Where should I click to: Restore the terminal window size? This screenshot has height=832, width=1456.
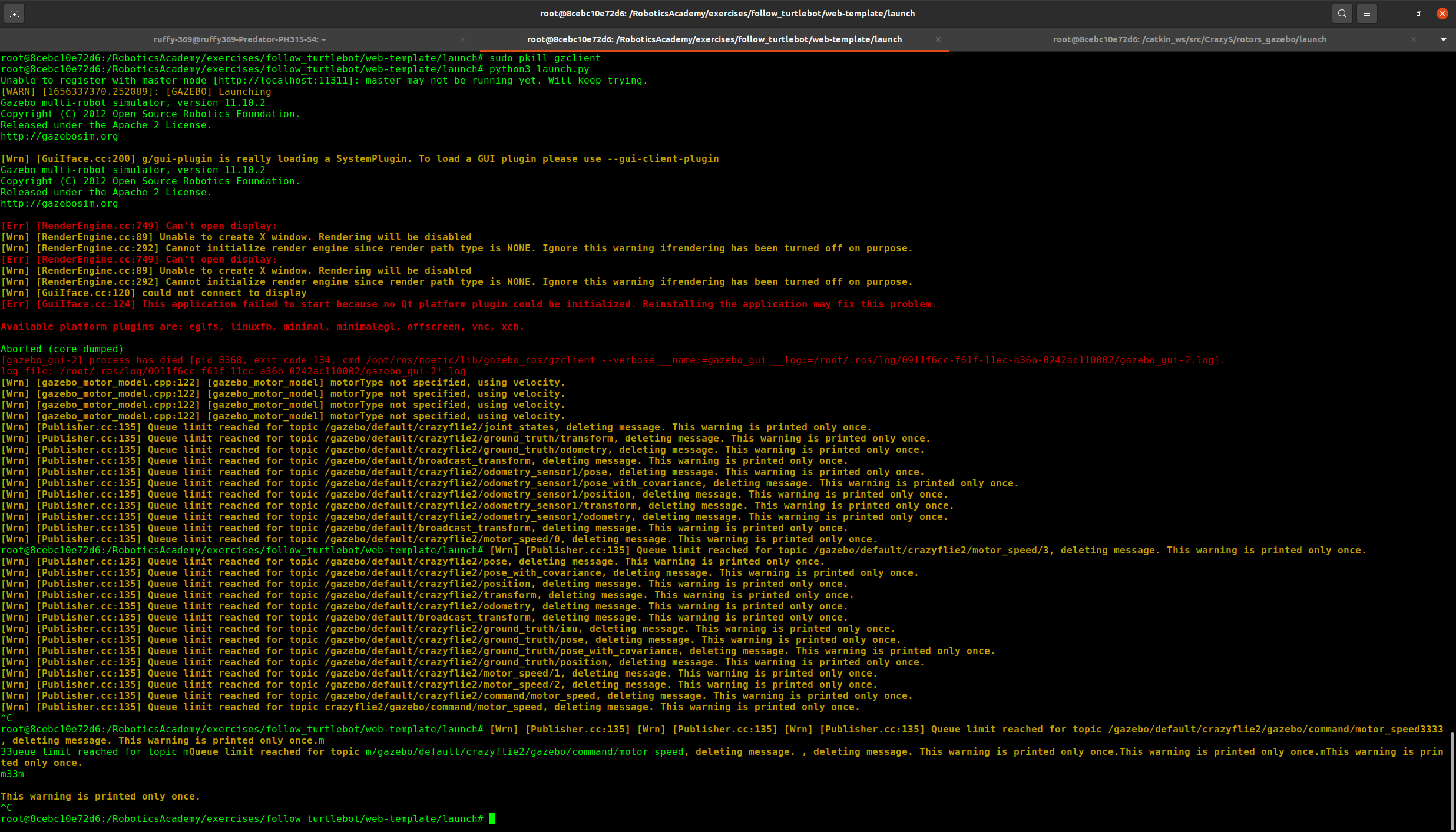point(1419,14)
